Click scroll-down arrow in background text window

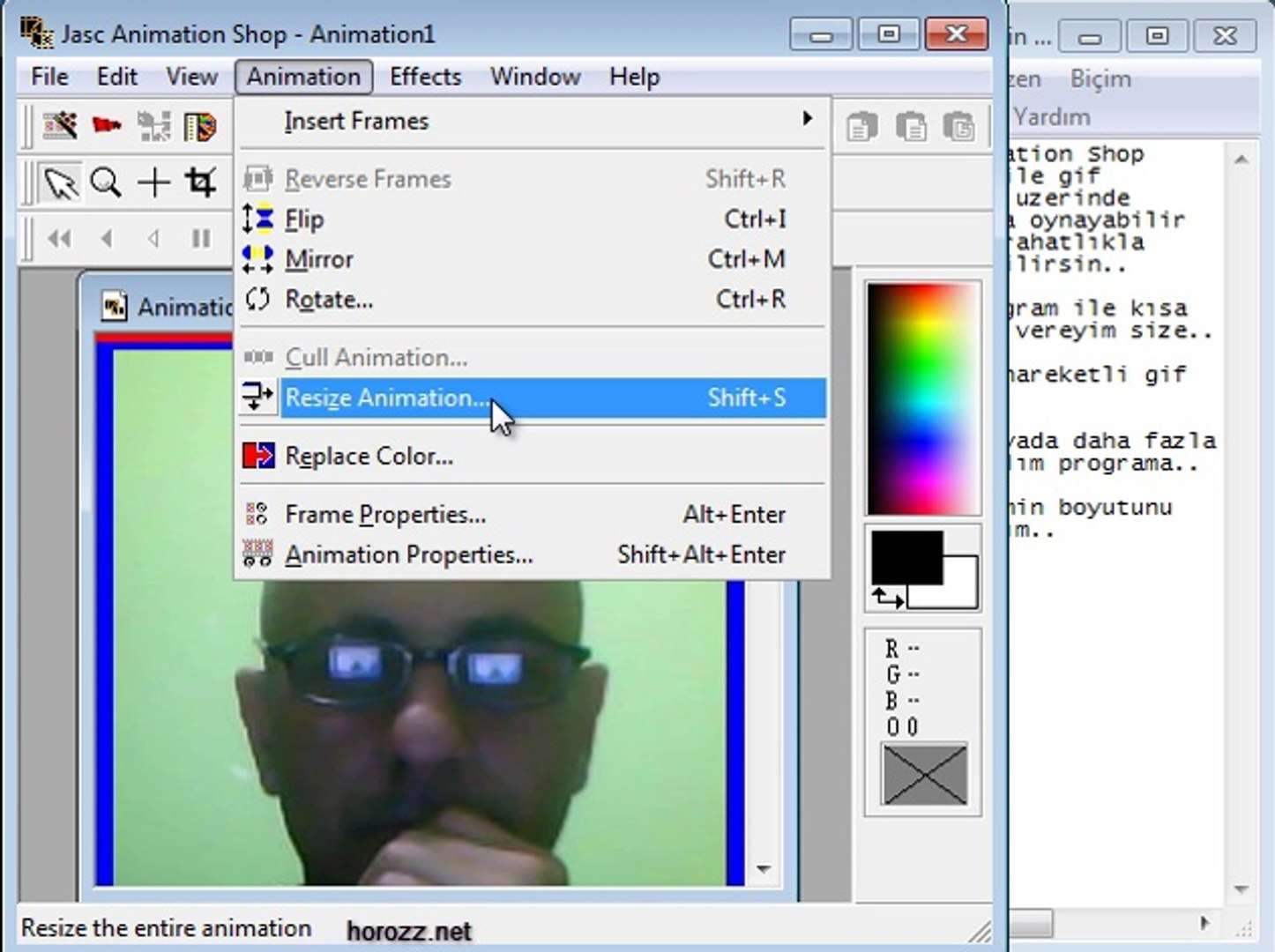(x=1241, y=889)
